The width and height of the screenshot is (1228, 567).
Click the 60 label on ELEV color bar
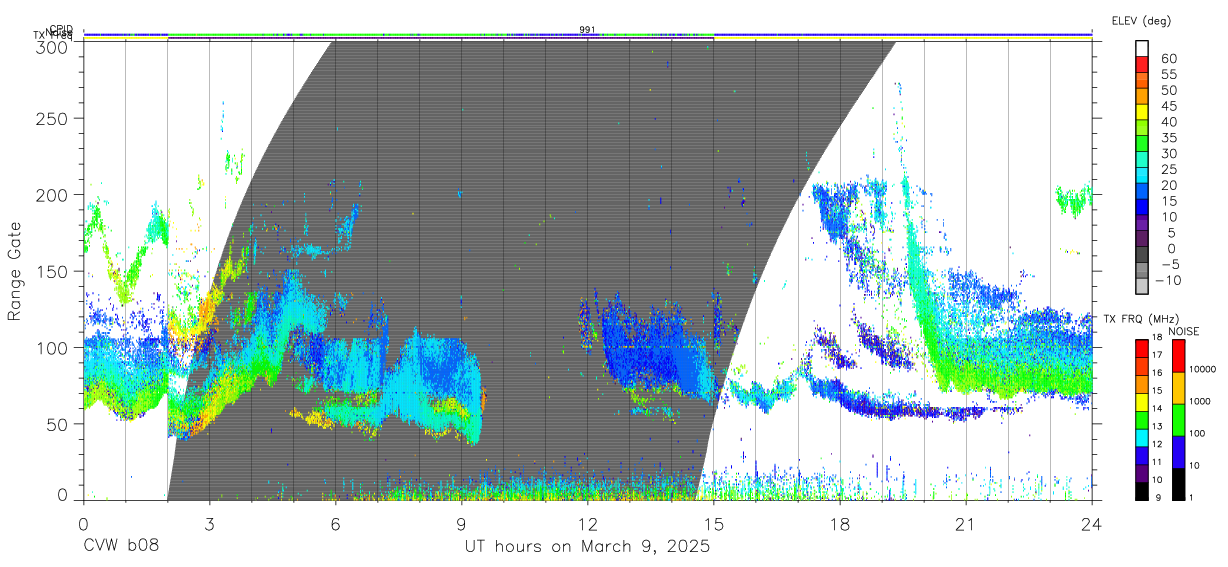pyautogui.click(x=1169, y=59)
